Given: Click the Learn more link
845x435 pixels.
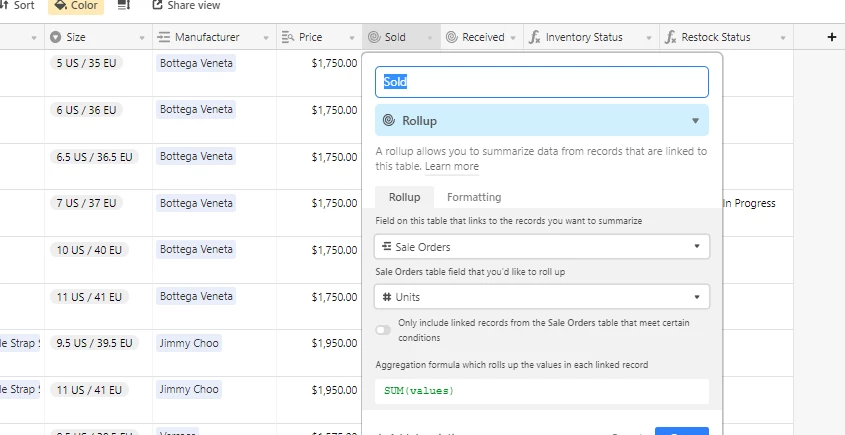Looking at the screenshot, I should pos(452,167).
